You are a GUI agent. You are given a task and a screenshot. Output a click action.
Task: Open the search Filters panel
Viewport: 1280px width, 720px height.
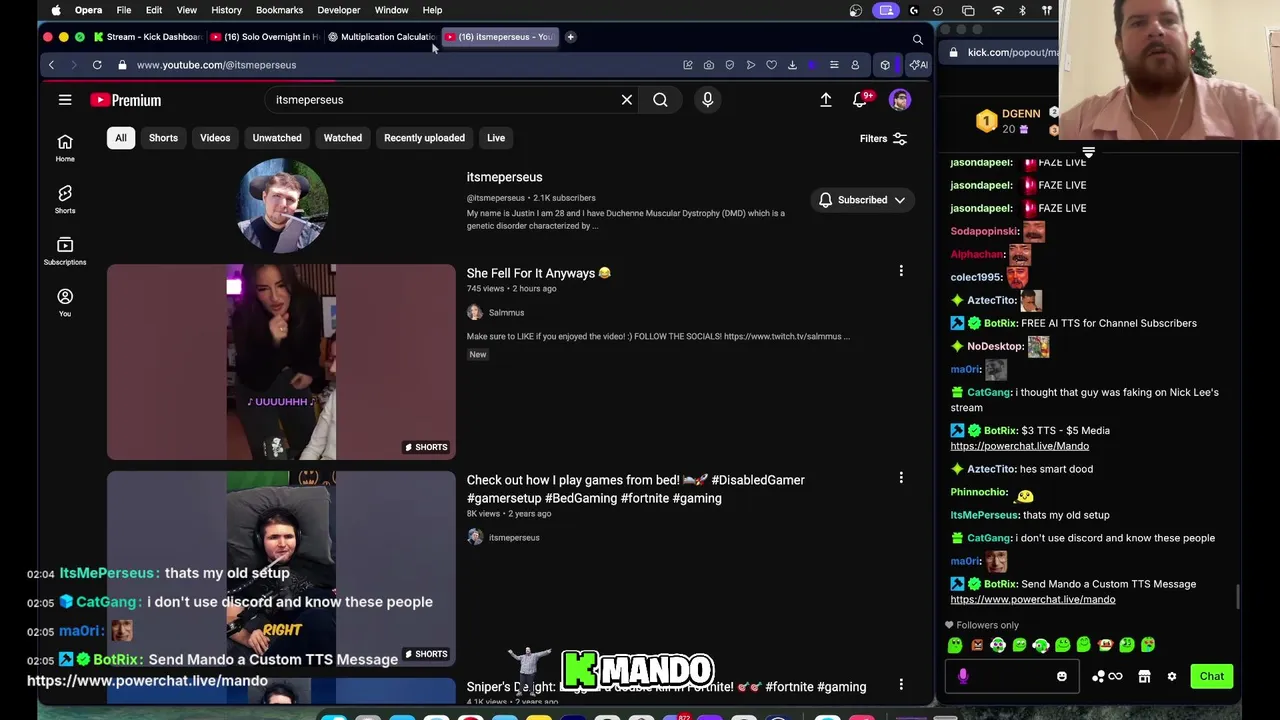point(883,139)
